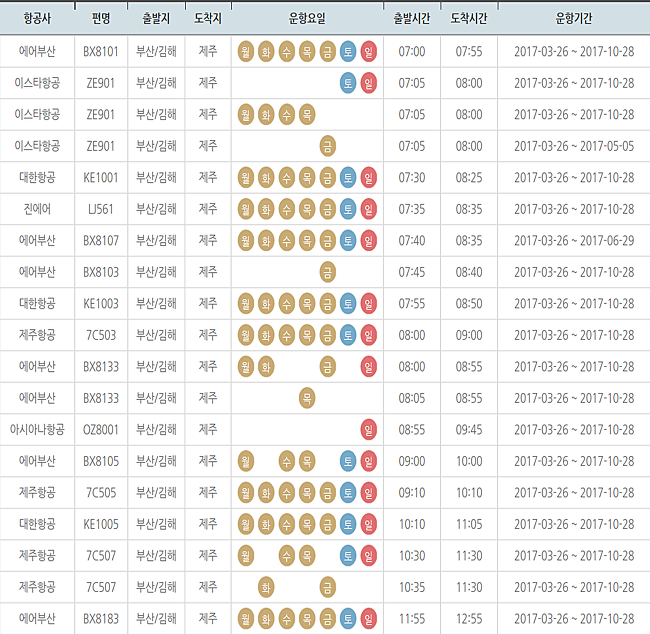This screenshot has width=650, height=634.
Task: Click the 금 icon in the ZE901 row ending 2017-05-05
Action: [x=327, y=146]
